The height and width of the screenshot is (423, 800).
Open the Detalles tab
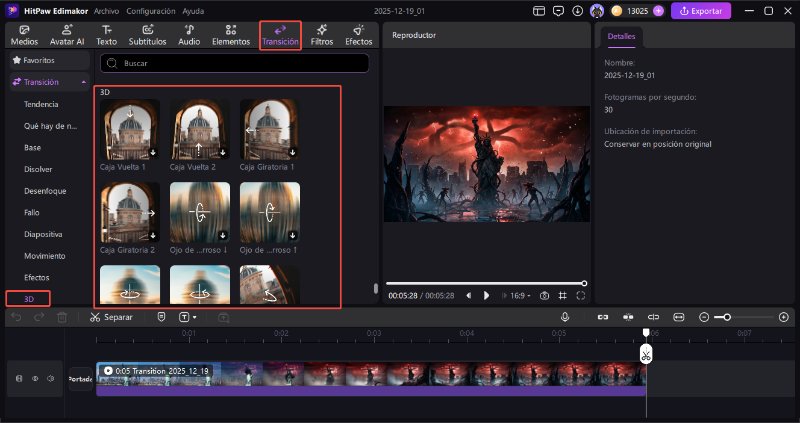(621, 36)
